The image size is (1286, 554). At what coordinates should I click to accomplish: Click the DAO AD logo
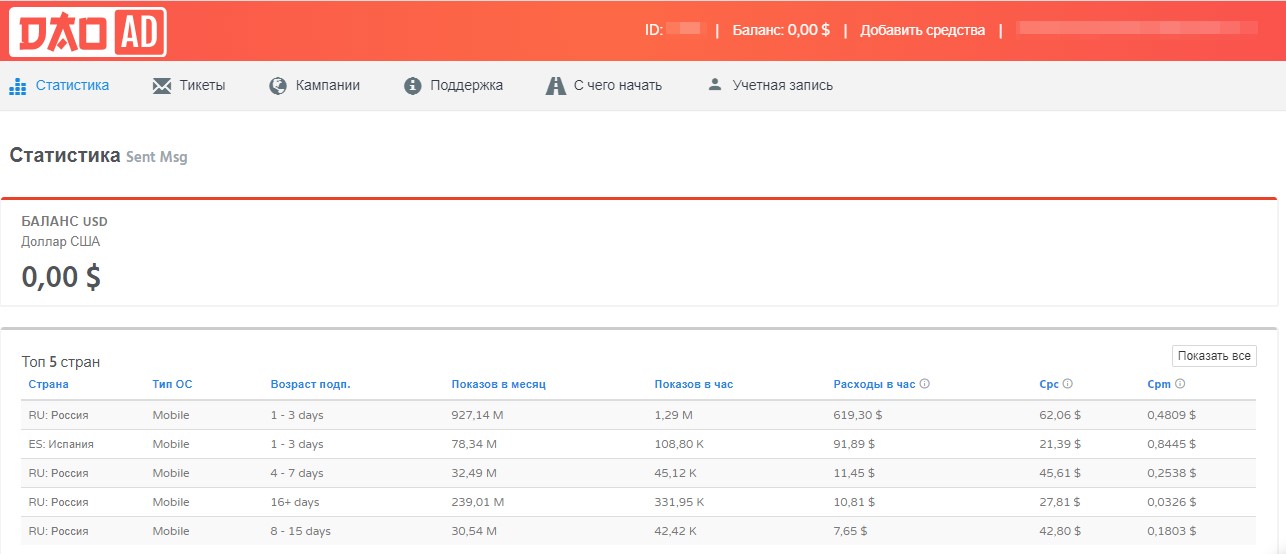click(87, 32)
